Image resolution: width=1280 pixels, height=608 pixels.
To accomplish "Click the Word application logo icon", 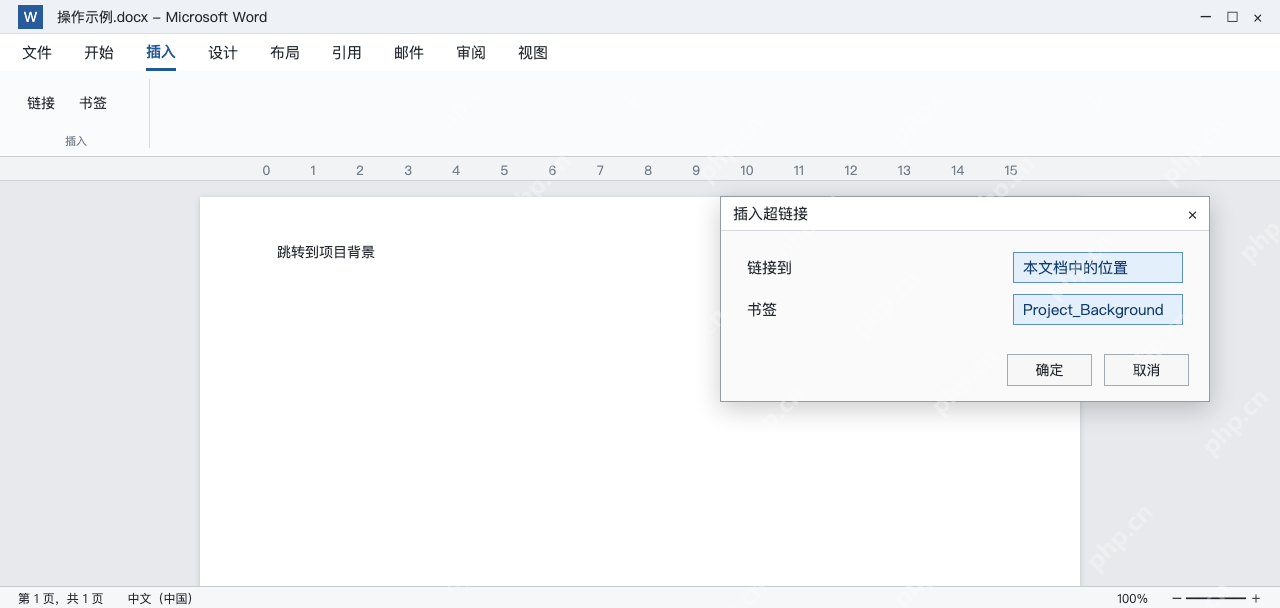I will coord(31,17).
